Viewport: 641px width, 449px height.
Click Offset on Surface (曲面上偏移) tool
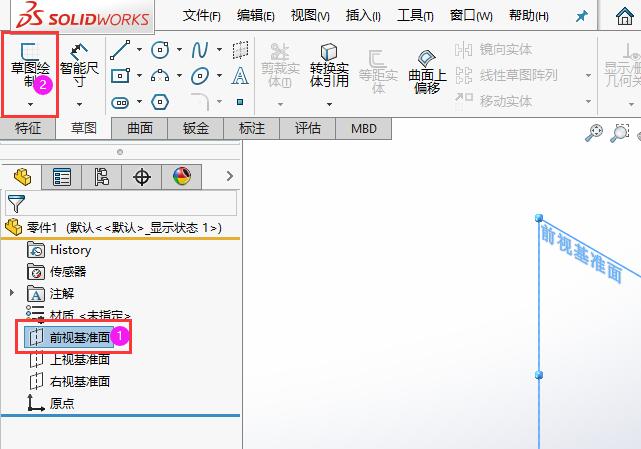pos(427,72)
